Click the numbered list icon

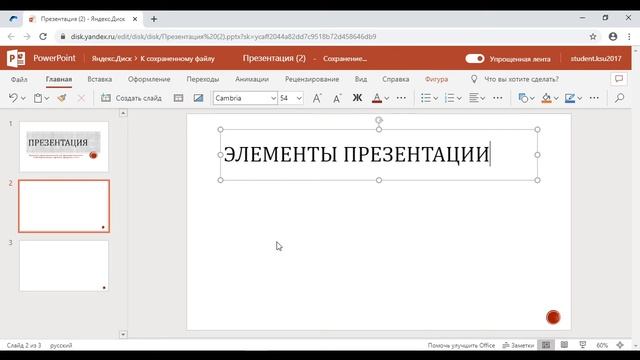click(449, 98)
